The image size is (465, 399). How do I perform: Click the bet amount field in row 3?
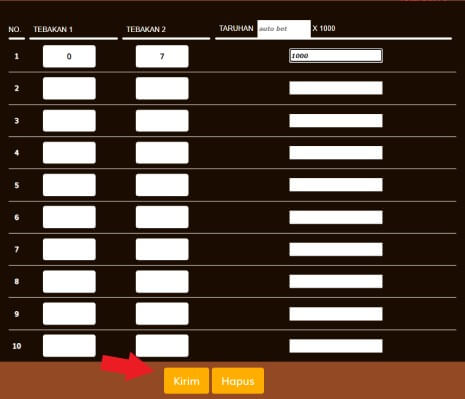click(336, 120)
